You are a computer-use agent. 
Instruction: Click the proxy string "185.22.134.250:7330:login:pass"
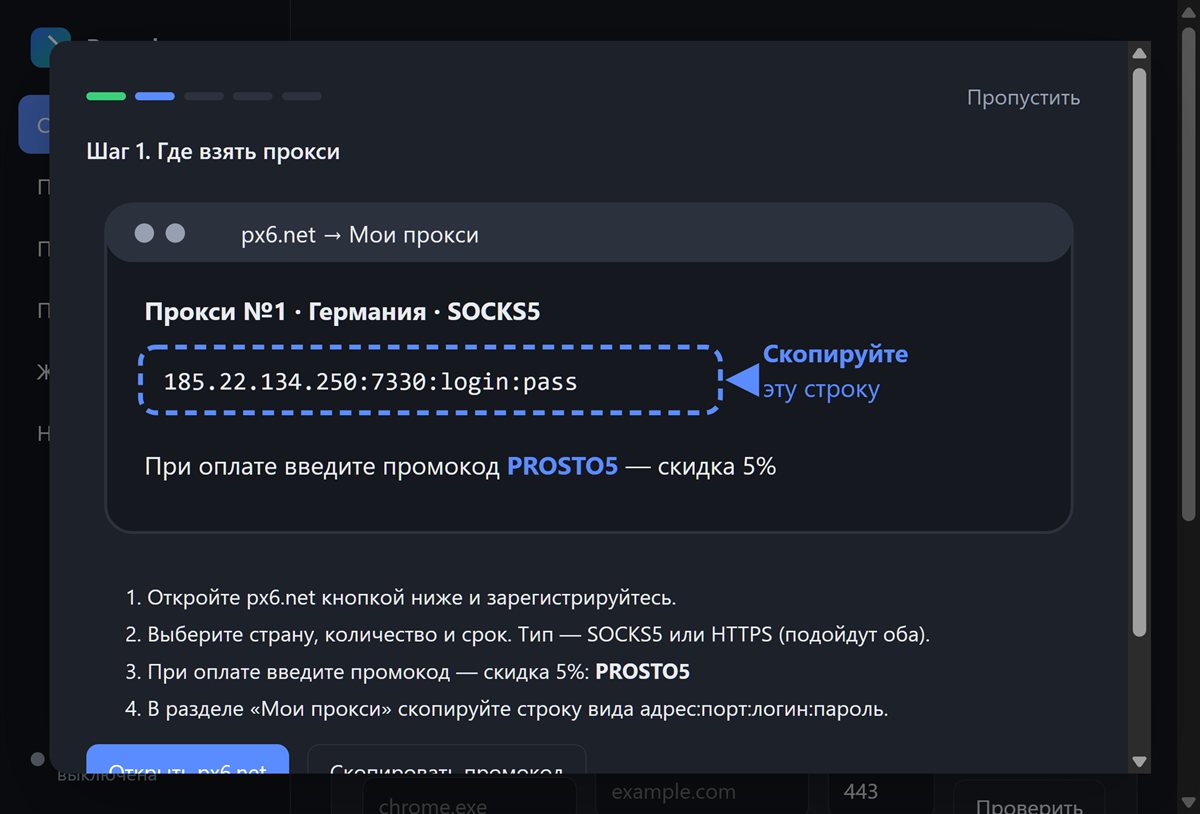pos(371,382)
